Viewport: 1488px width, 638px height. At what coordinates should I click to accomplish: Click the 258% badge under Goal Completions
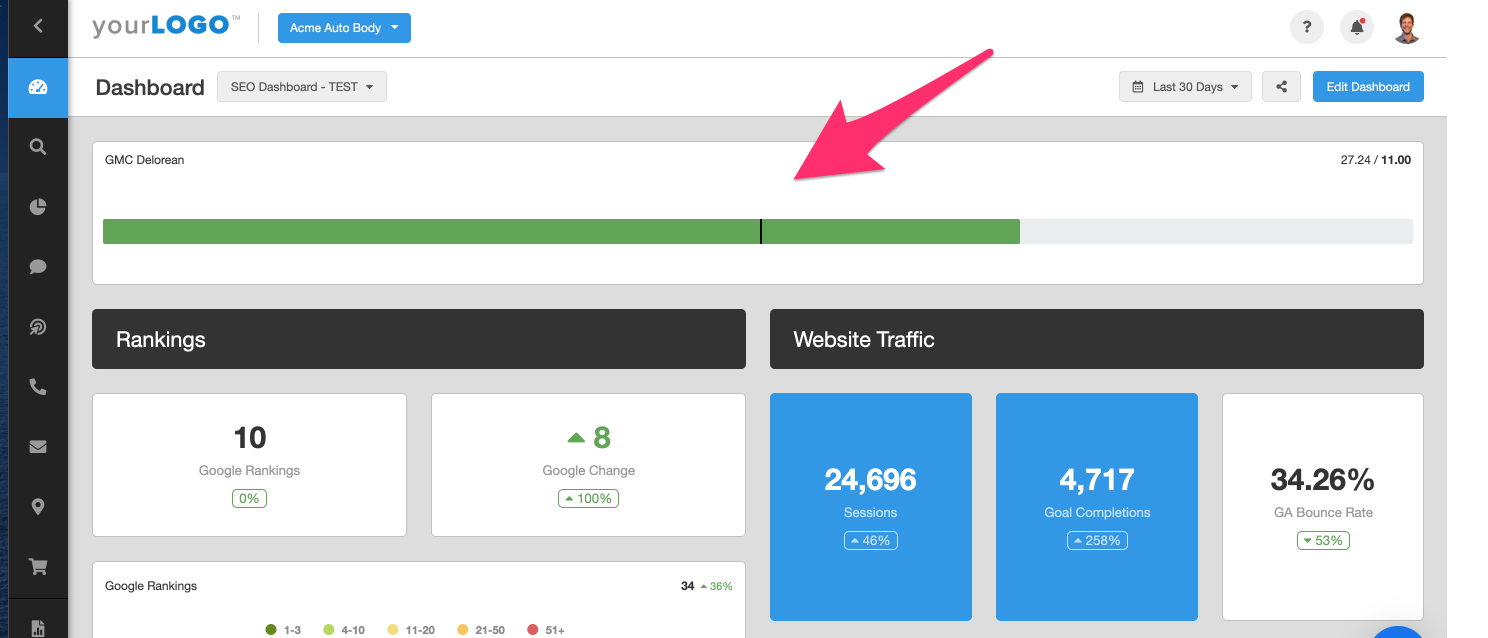[x=1097, y=540]
